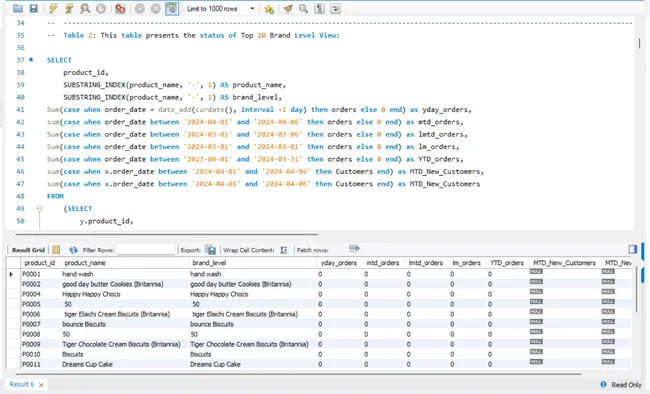Click the result grid vertical scrollbar
Screen dimensions: 650x394
(637, 290)
